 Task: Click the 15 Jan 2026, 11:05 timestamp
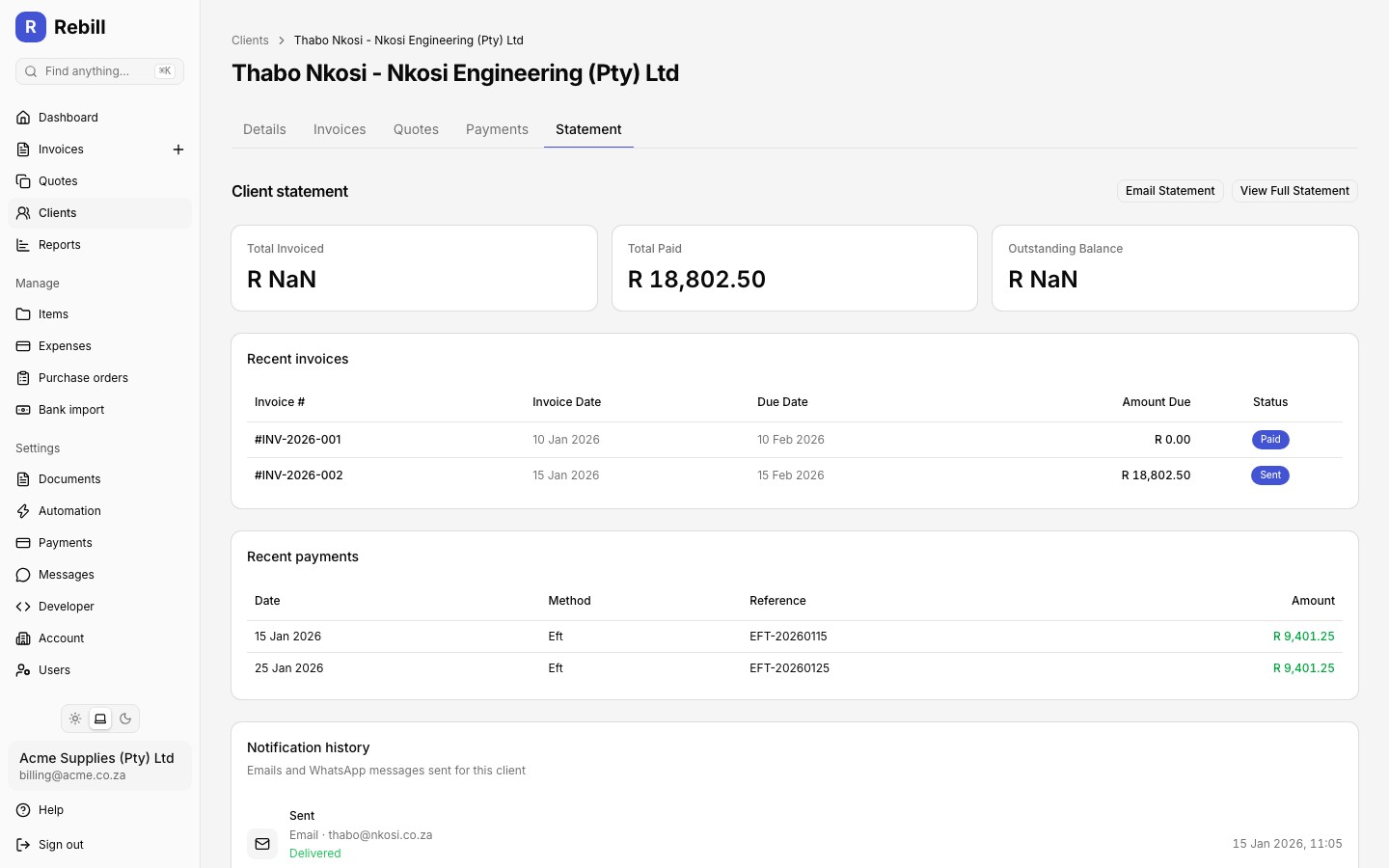click(x=1287, y=844)
